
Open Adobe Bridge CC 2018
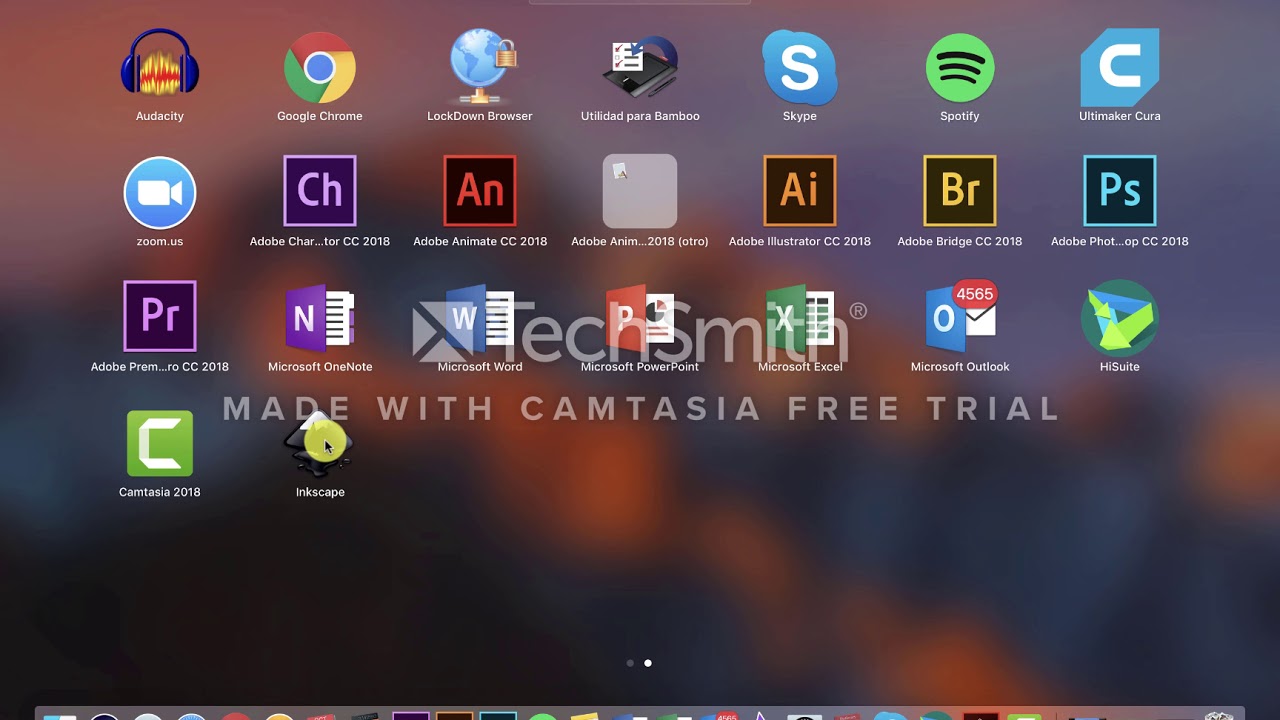point(960,191)
